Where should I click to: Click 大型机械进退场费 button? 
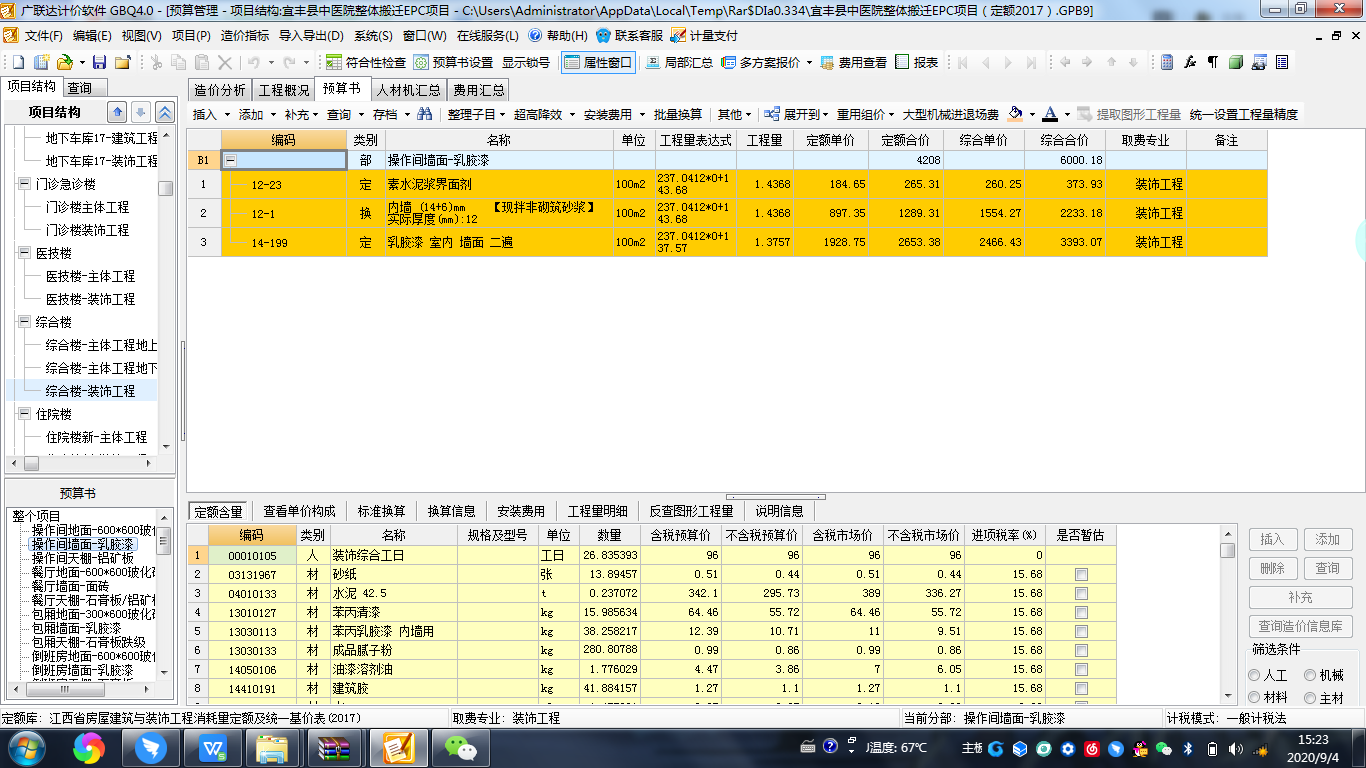point(950,114)
